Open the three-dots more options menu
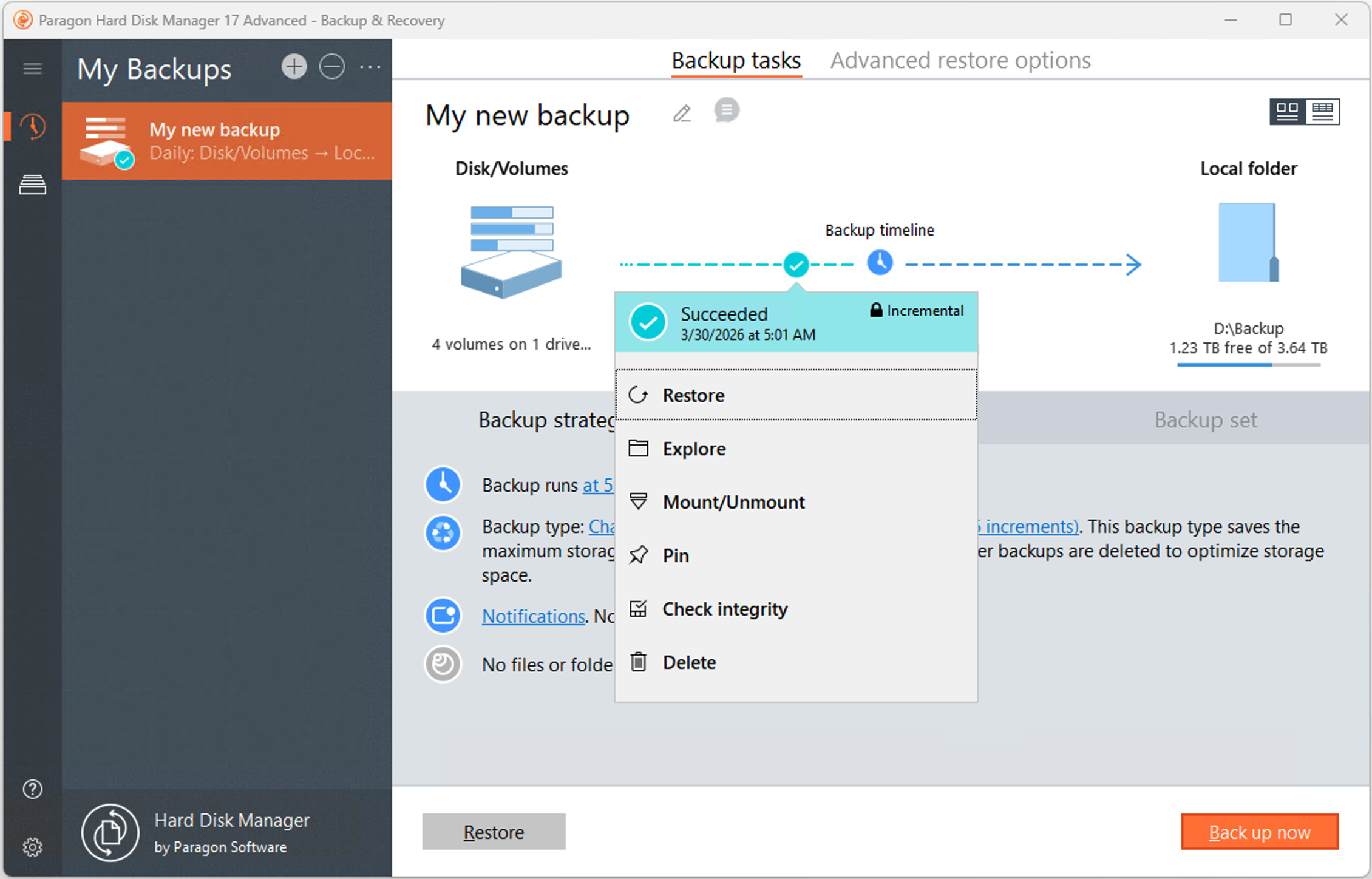 (x=370, y=67)
